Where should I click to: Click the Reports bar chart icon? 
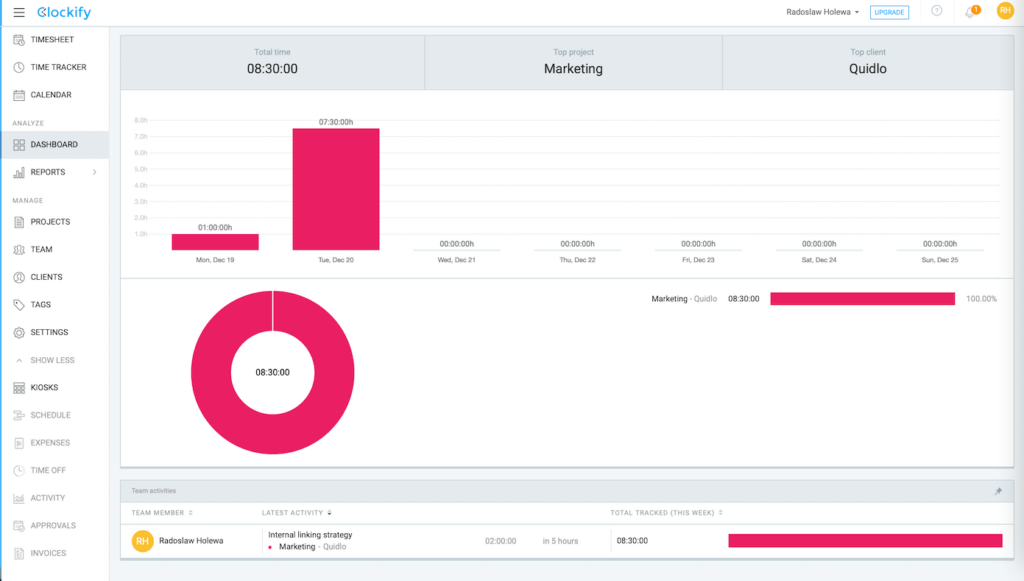click(x=19, y=172)
